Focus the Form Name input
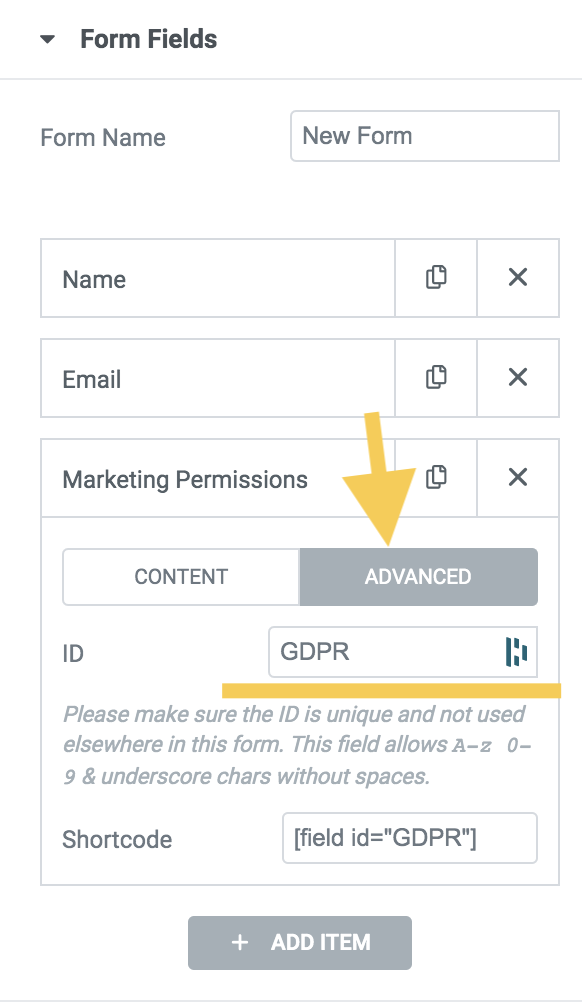Viewport: 582px width, 1004px height. (425, 136)
